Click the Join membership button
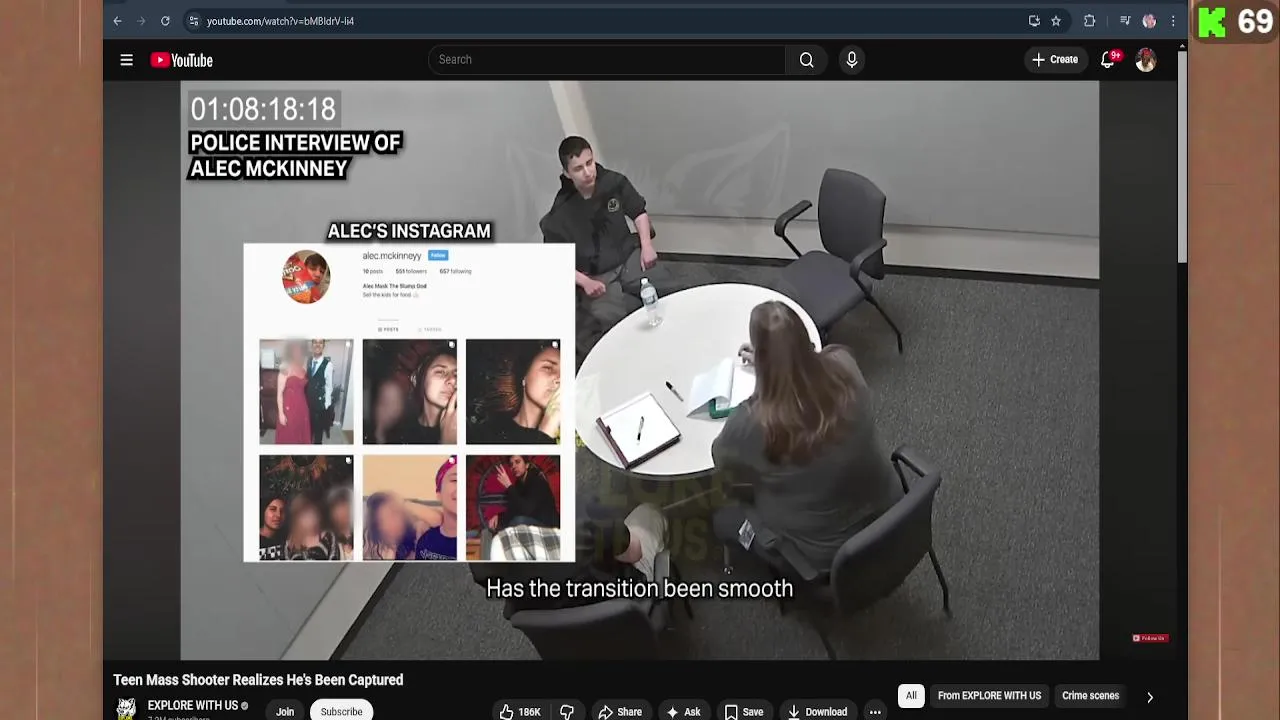 point(285,711)
